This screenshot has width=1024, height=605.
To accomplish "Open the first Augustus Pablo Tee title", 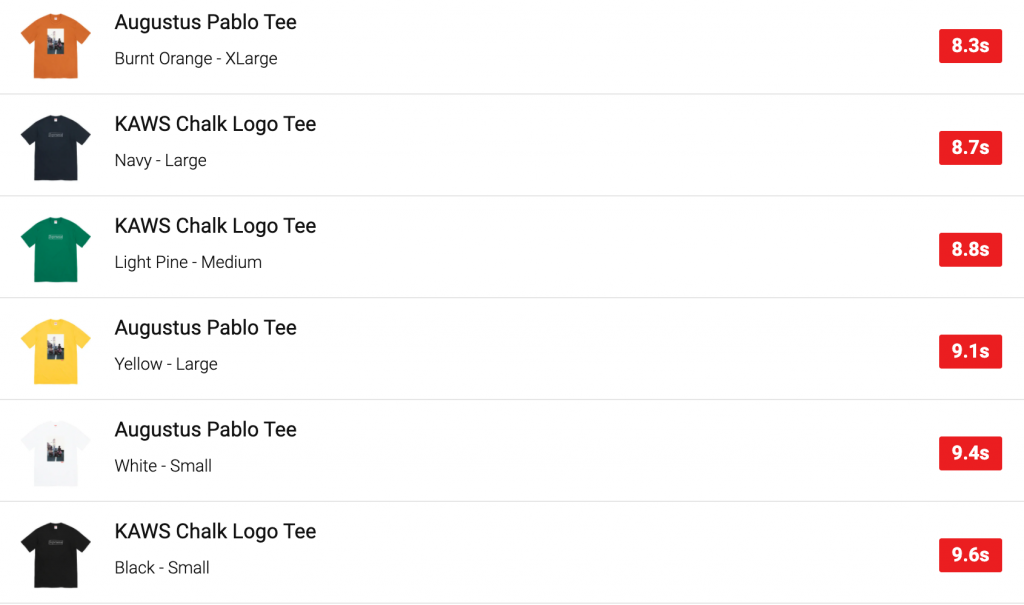I will click(206, 22).
